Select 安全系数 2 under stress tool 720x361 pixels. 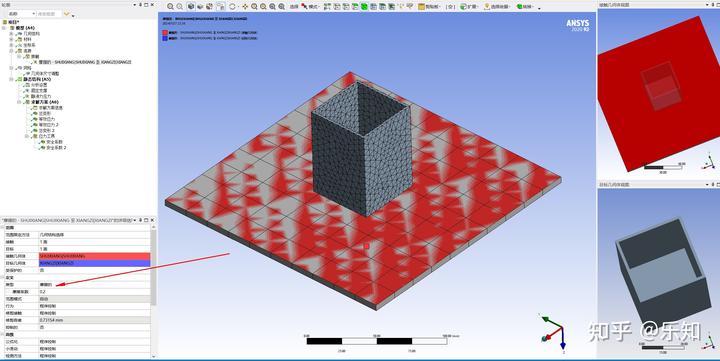56,147
